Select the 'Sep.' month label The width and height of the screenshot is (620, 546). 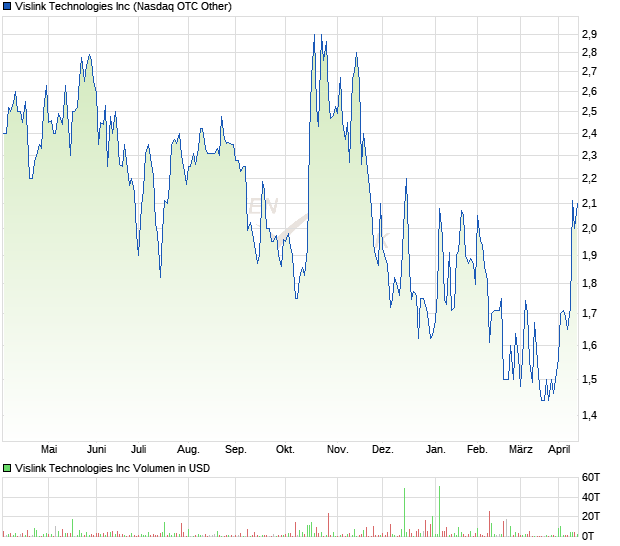coord(236,450)
